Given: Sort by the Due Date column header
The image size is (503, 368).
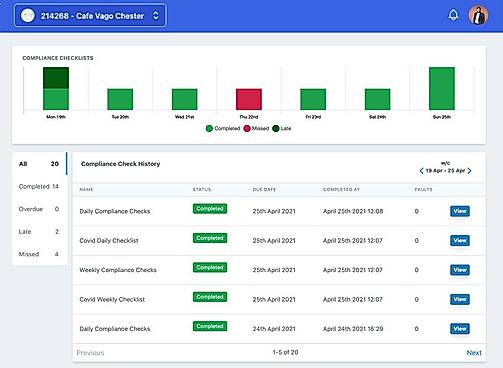Looking at the screenshot, I should tap(264, 189).
